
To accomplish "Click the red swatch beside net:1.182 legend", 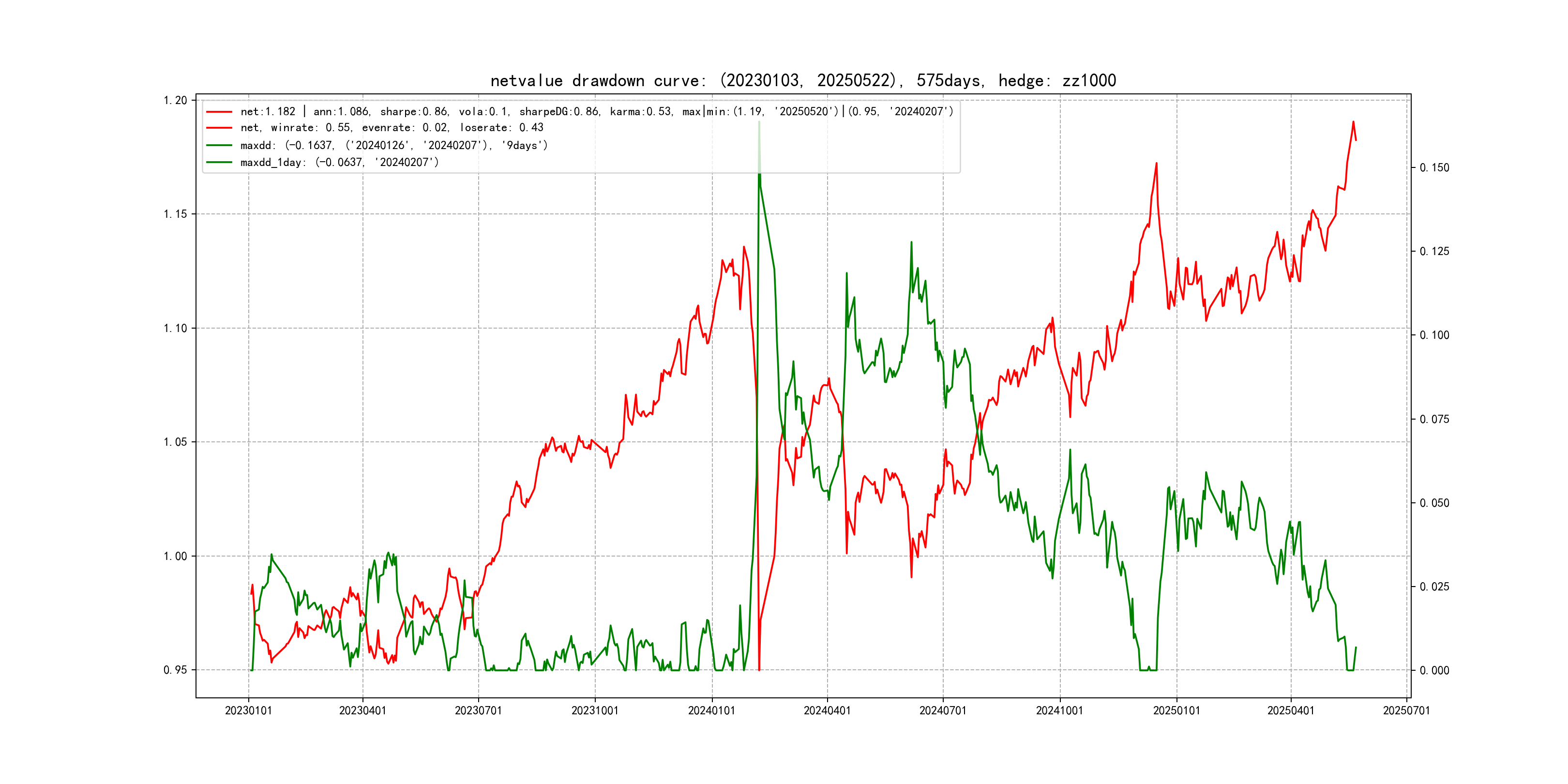I will coord(219,112).
